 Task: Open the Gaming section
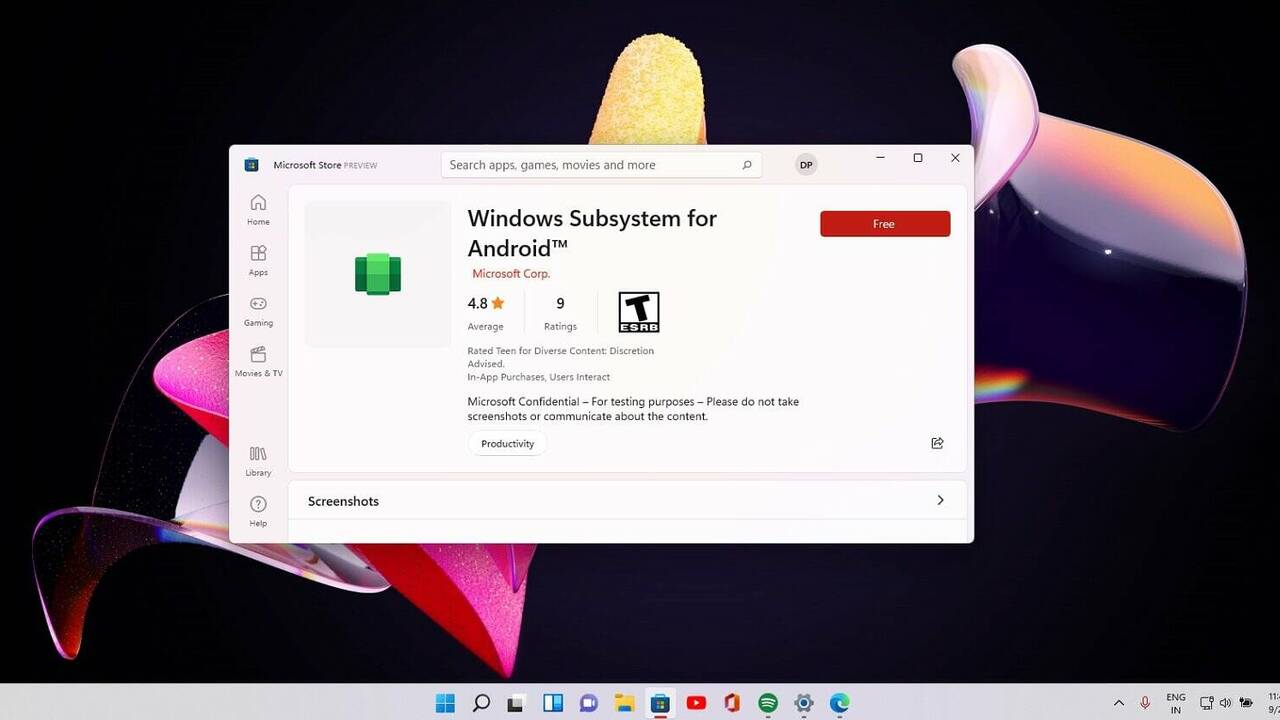click(x=258, y=310)
